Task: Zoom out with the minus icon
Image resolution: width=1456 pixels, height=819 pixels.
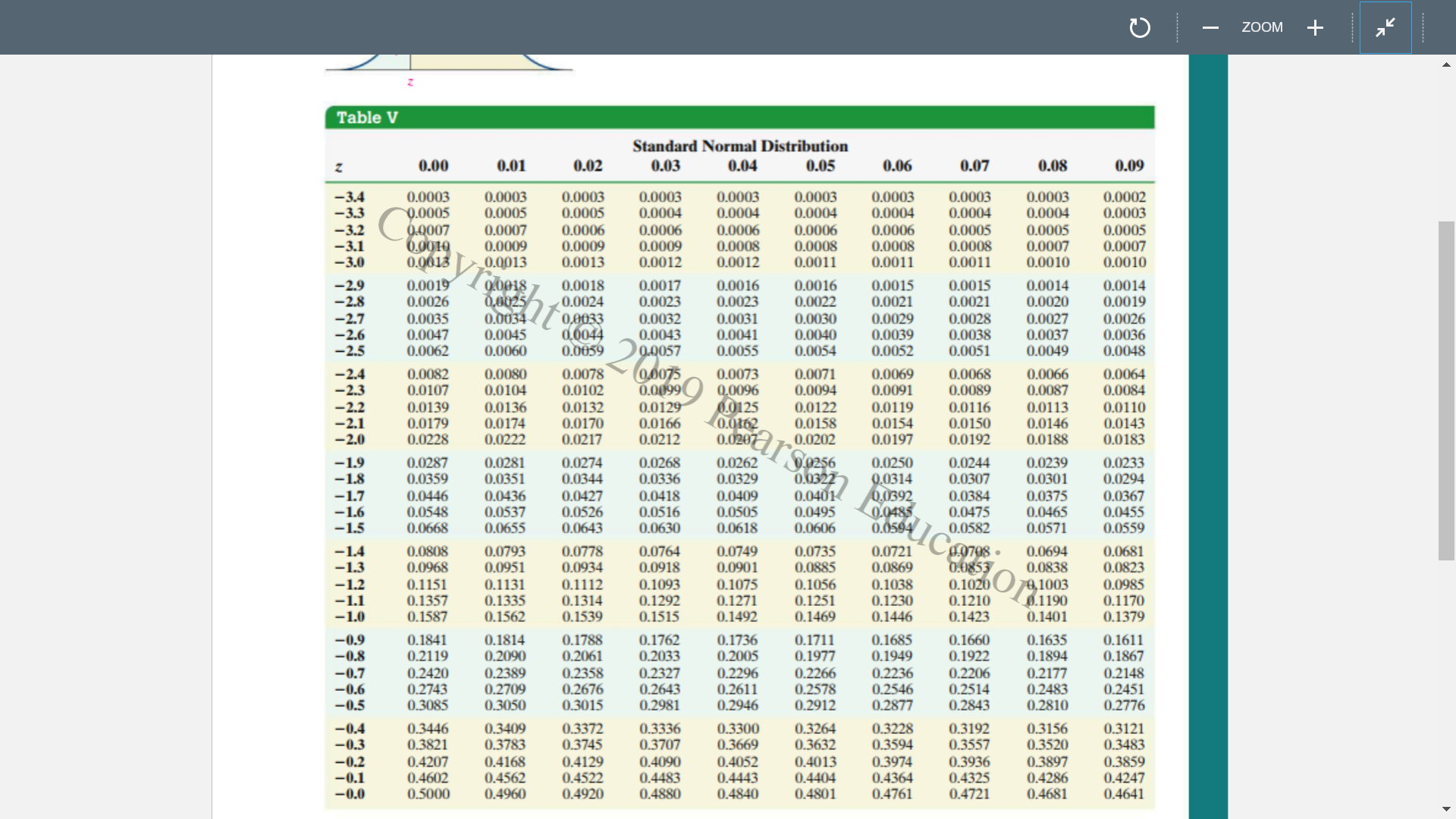Action: pyautogui.click(x=1210, y=28)
